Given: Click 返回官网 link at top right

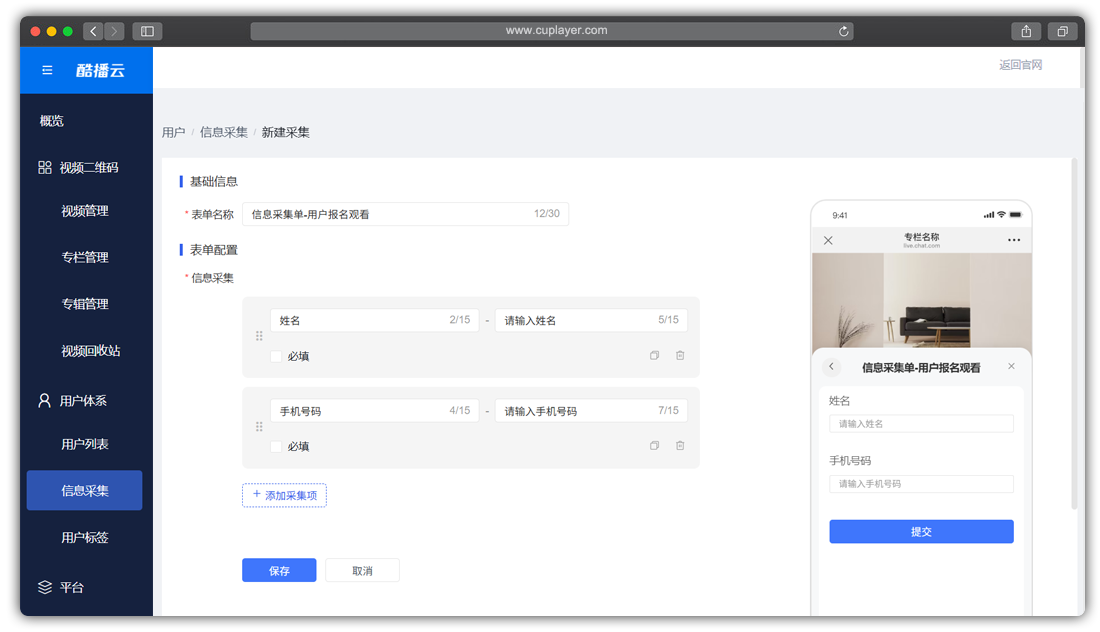Looking at the screenshot, I should click(x=1020, y=65).
